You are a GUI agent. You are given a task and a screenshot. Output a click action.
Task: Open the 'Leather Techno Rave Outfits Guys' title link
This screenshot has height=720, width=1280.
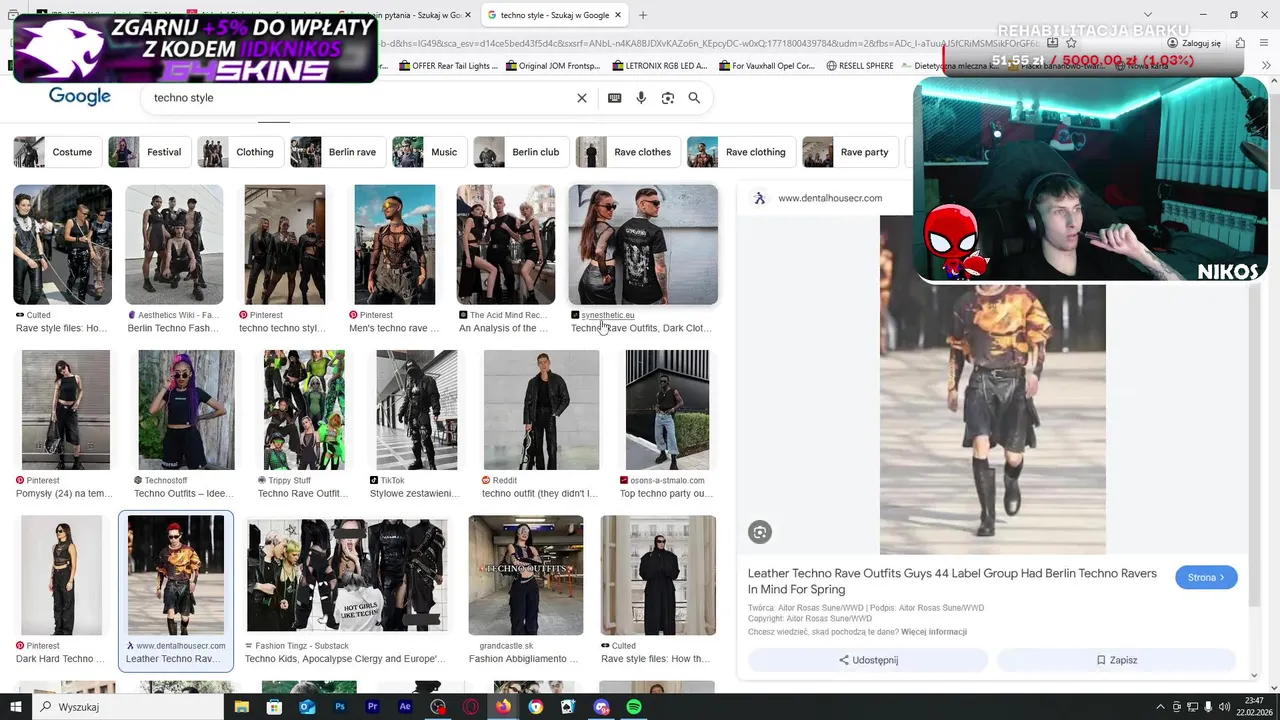(x=952, y=581)
